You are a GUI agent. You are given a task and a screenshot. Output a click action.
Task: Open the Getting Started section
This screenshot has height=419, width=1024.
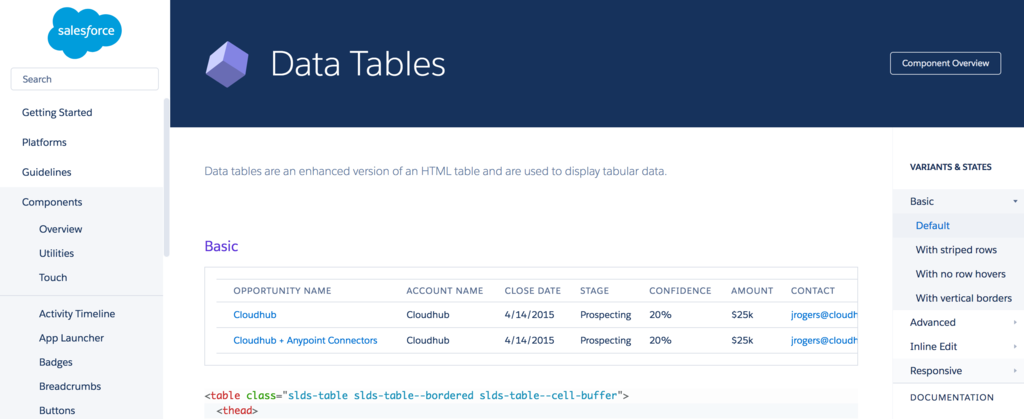click(x=57, y=112)
